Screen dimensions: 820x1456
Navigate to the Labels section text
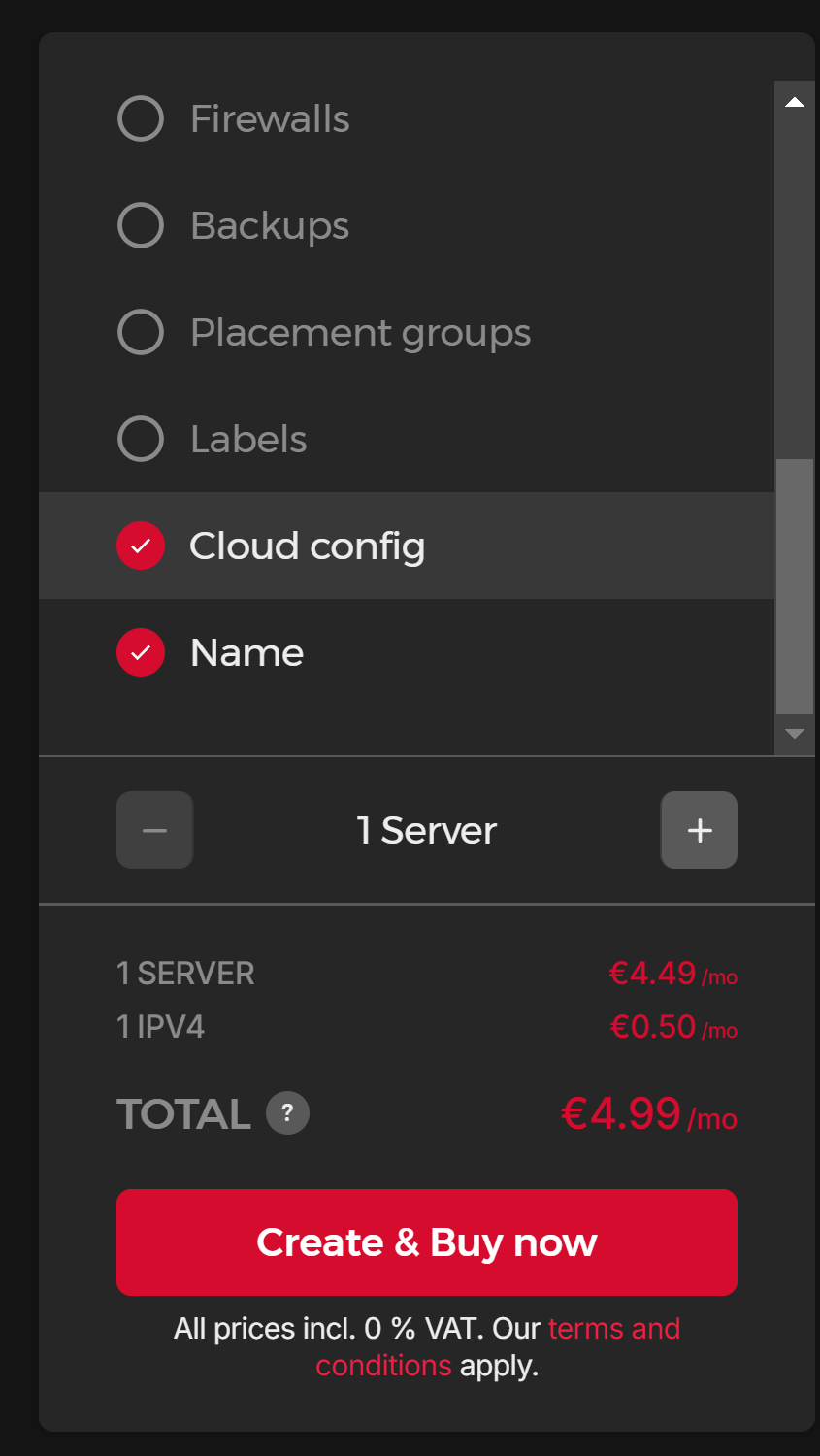coord(248,439)
